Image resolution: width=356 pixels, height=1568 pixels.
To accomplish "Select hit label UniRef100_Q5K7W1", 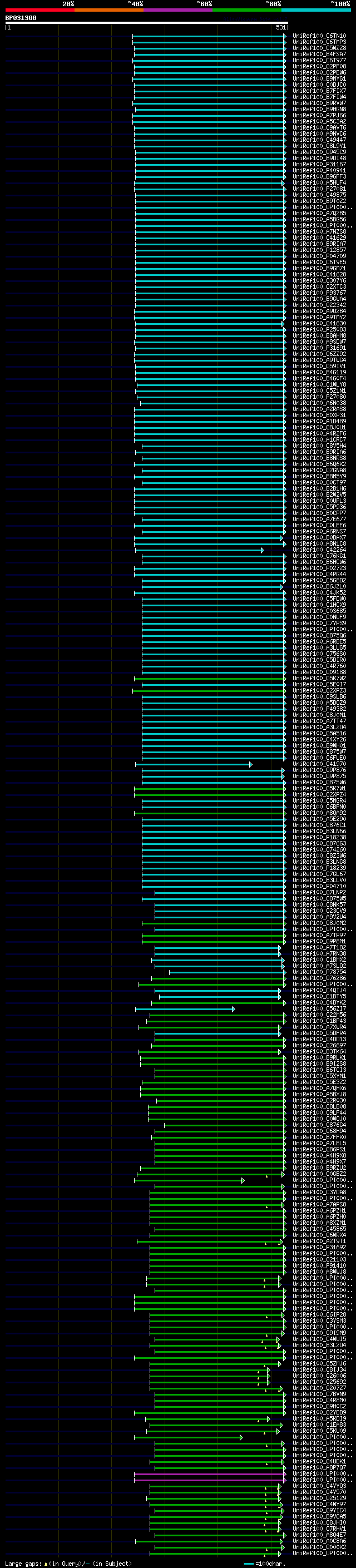I will click(319, 789).
